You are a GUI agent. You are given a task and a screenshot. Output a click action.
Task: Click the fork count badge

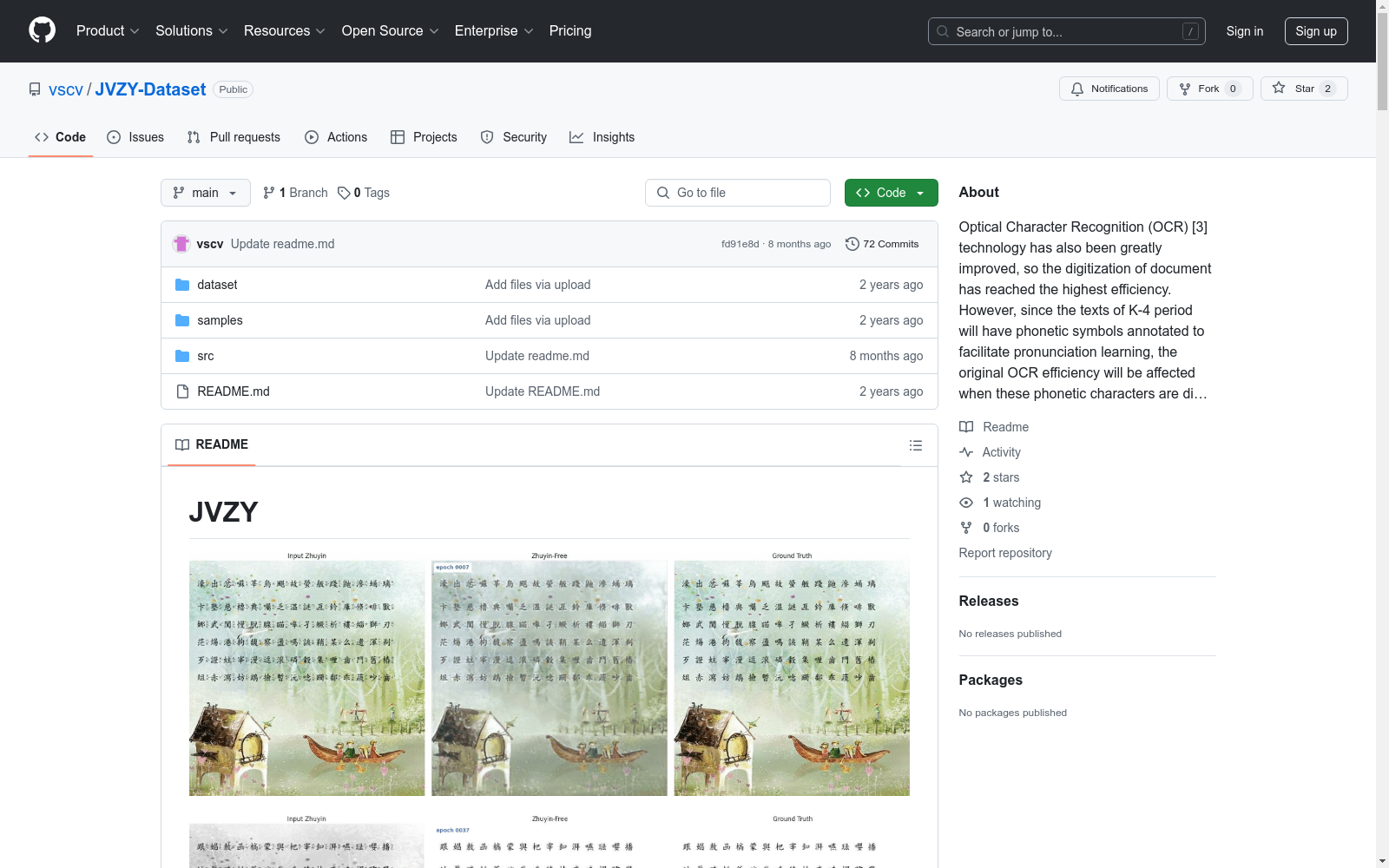(x=1233, y=89)
